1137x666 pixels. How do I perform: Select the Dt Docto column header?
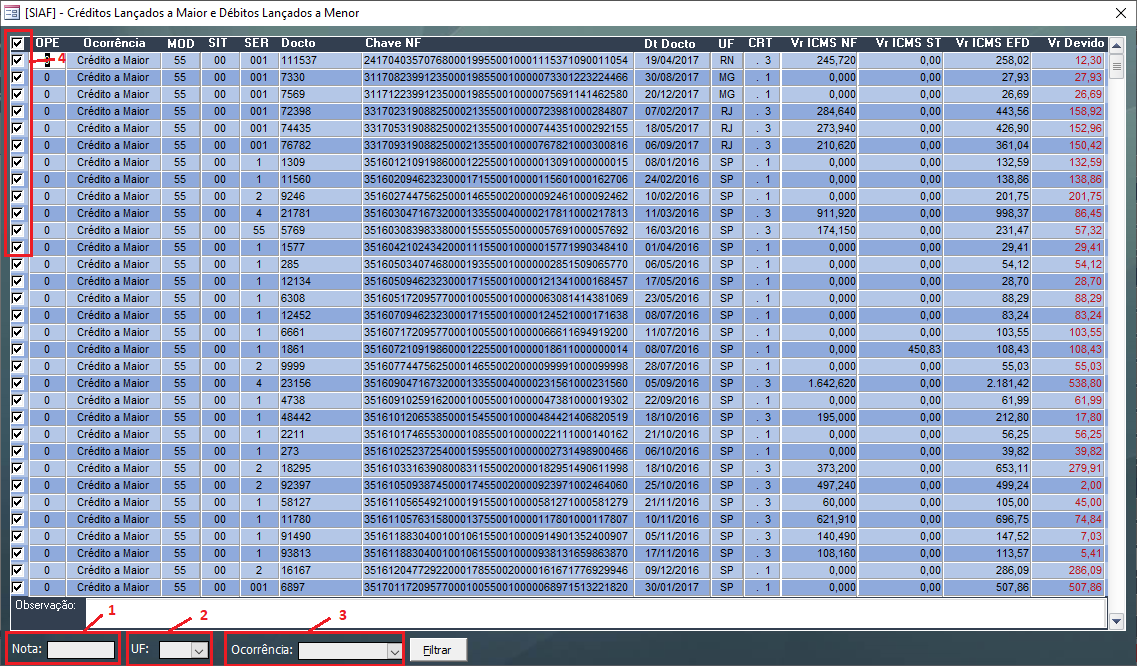click(670, 44)
